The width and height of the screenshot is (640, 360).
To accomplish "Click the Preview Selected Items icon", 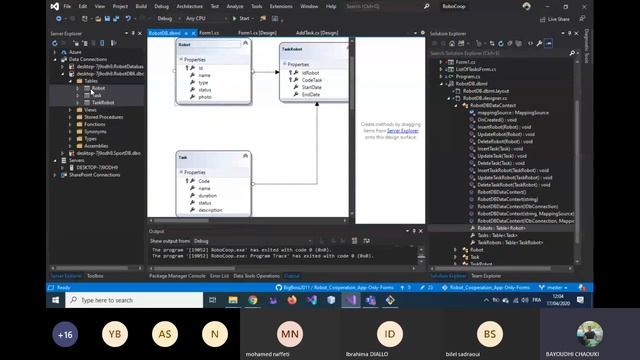I will coord(549,43).
